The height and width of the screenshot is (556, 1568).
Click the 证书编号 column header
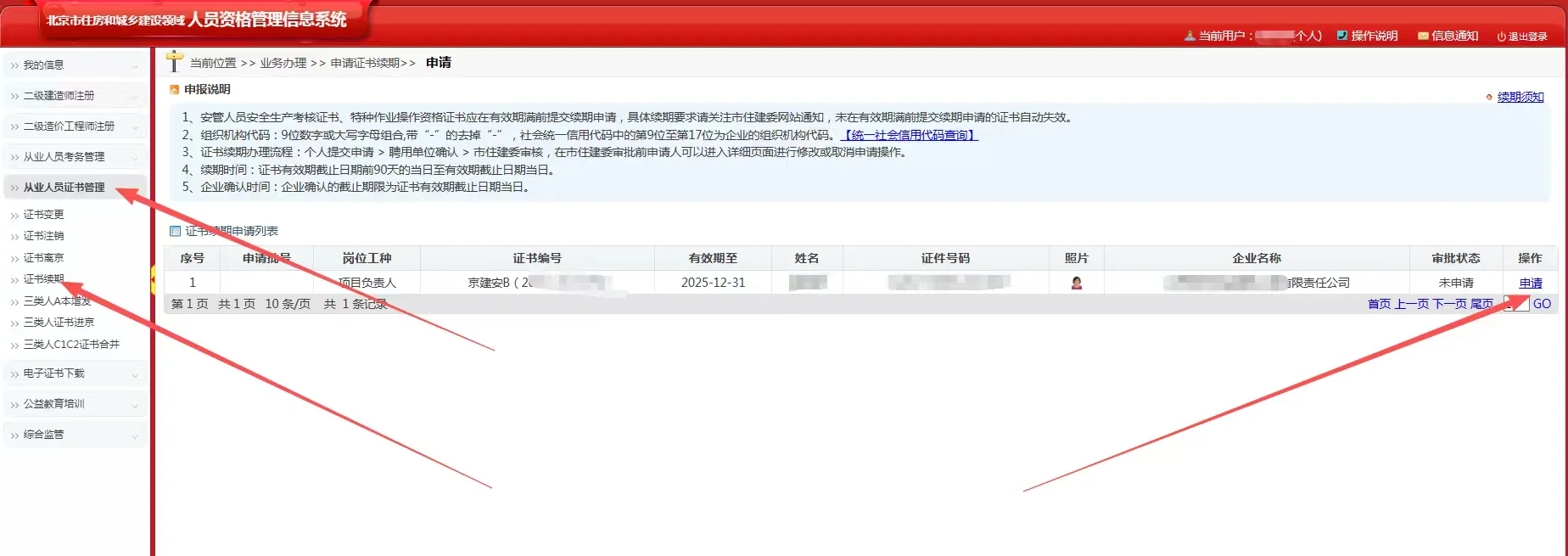[x=537, y=258]
